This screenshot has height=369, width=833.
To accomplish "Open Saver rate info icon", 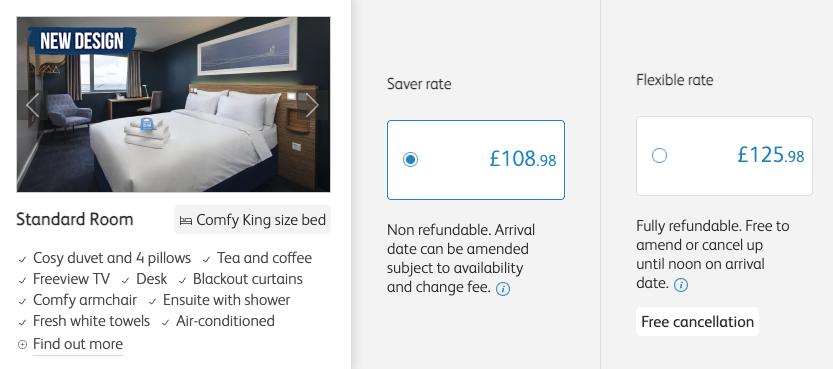I will [503, 289].
